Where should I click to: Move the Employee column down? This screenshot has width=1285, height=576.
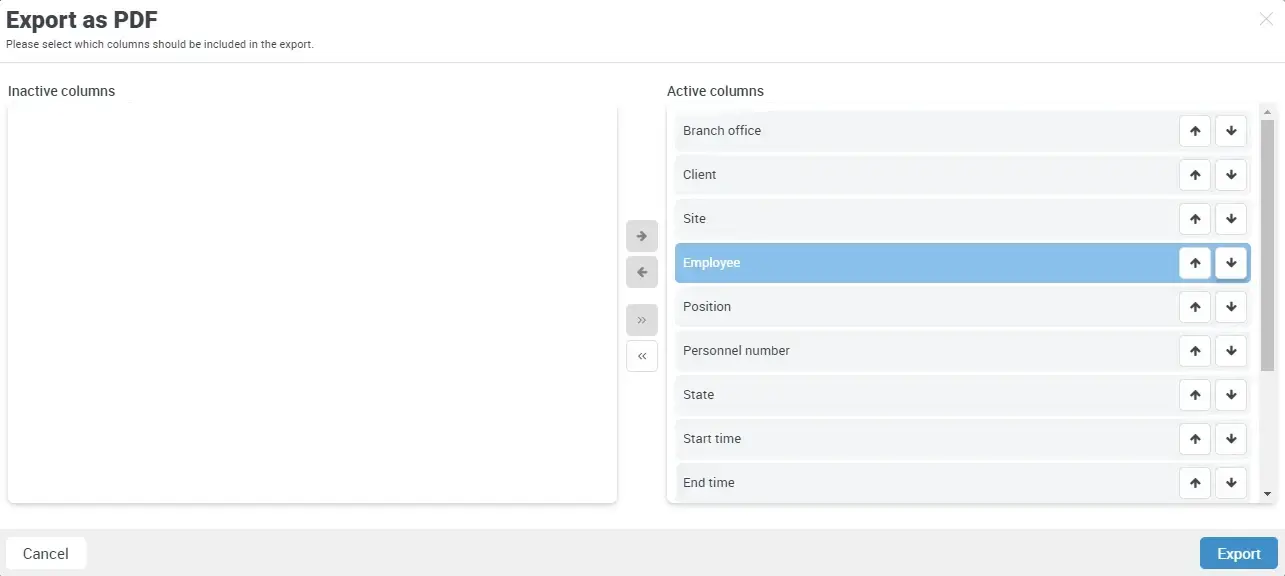point(1231,263)
